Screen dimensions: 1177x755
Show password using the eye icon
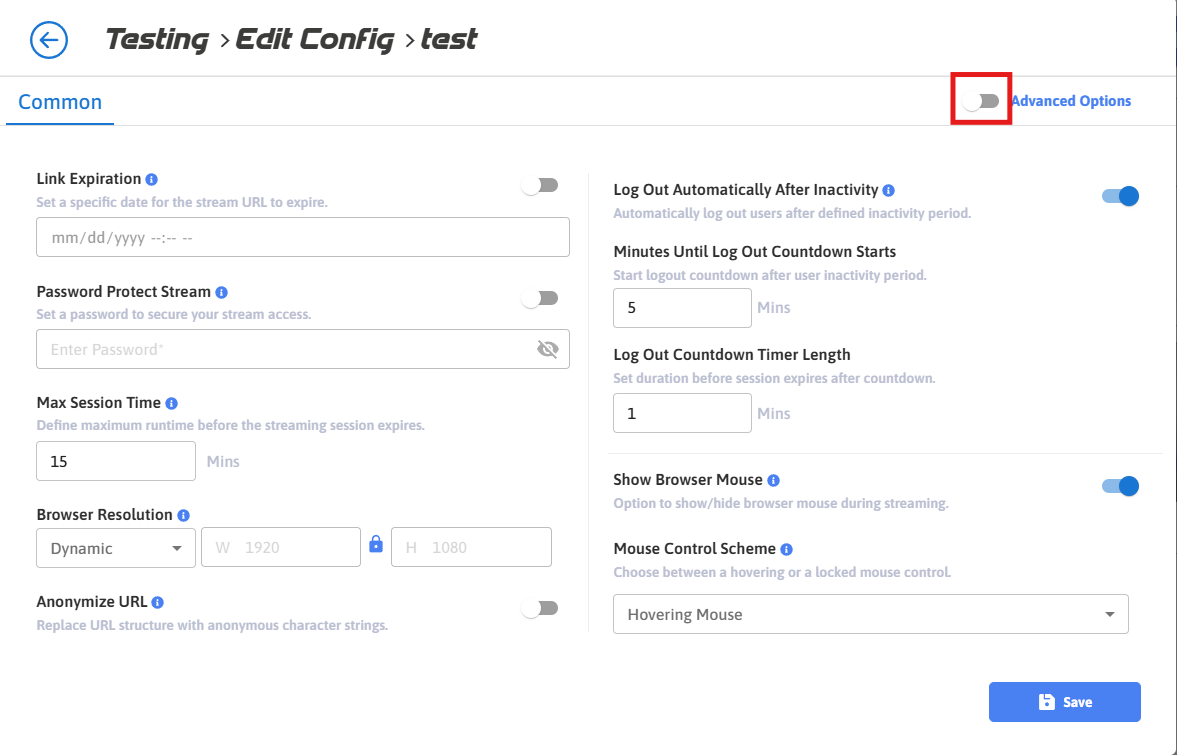[x=547, y=349]
